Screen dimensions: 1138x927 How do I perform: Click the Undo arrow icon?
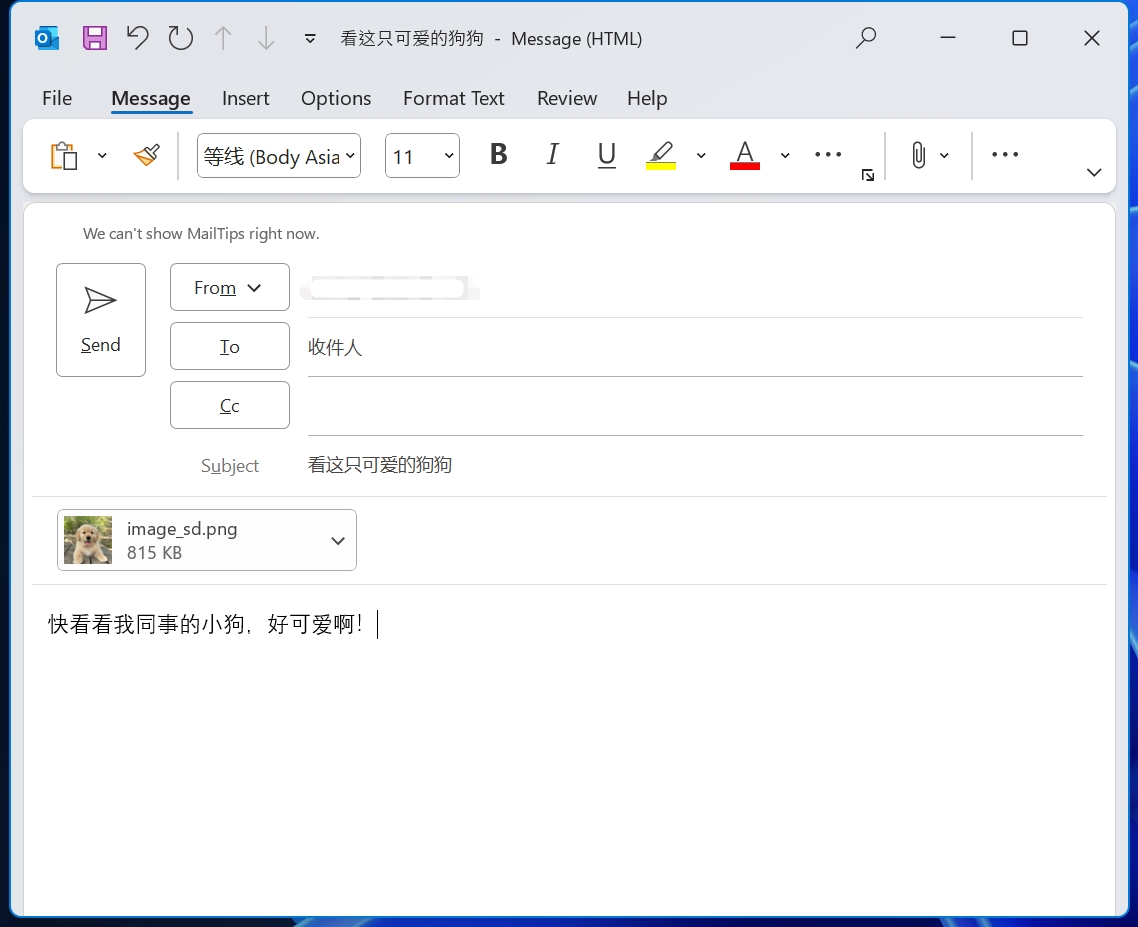137,39
